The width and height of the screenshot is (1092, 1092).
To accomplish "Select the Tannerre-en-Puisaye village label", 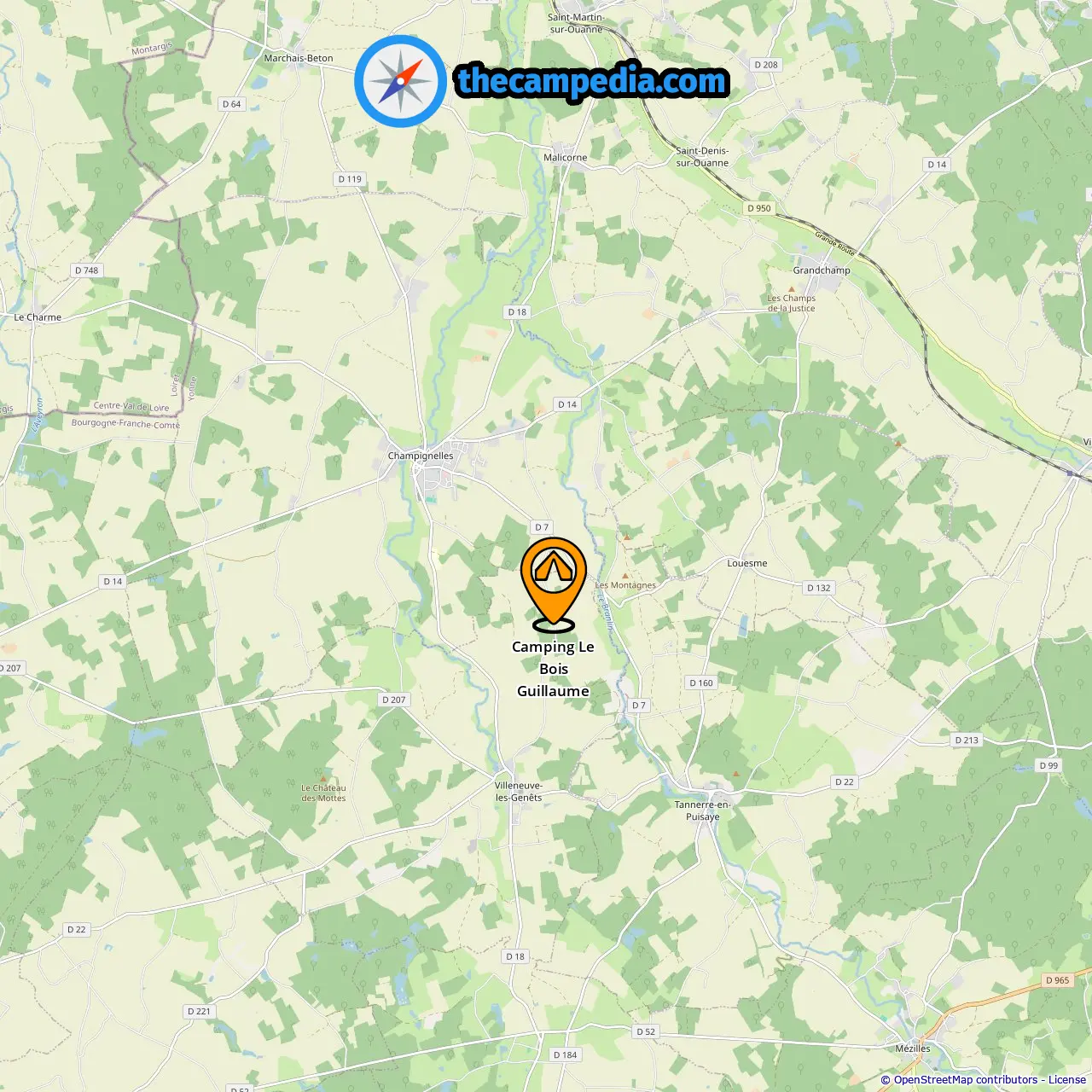I will click(x=703, y=810).
